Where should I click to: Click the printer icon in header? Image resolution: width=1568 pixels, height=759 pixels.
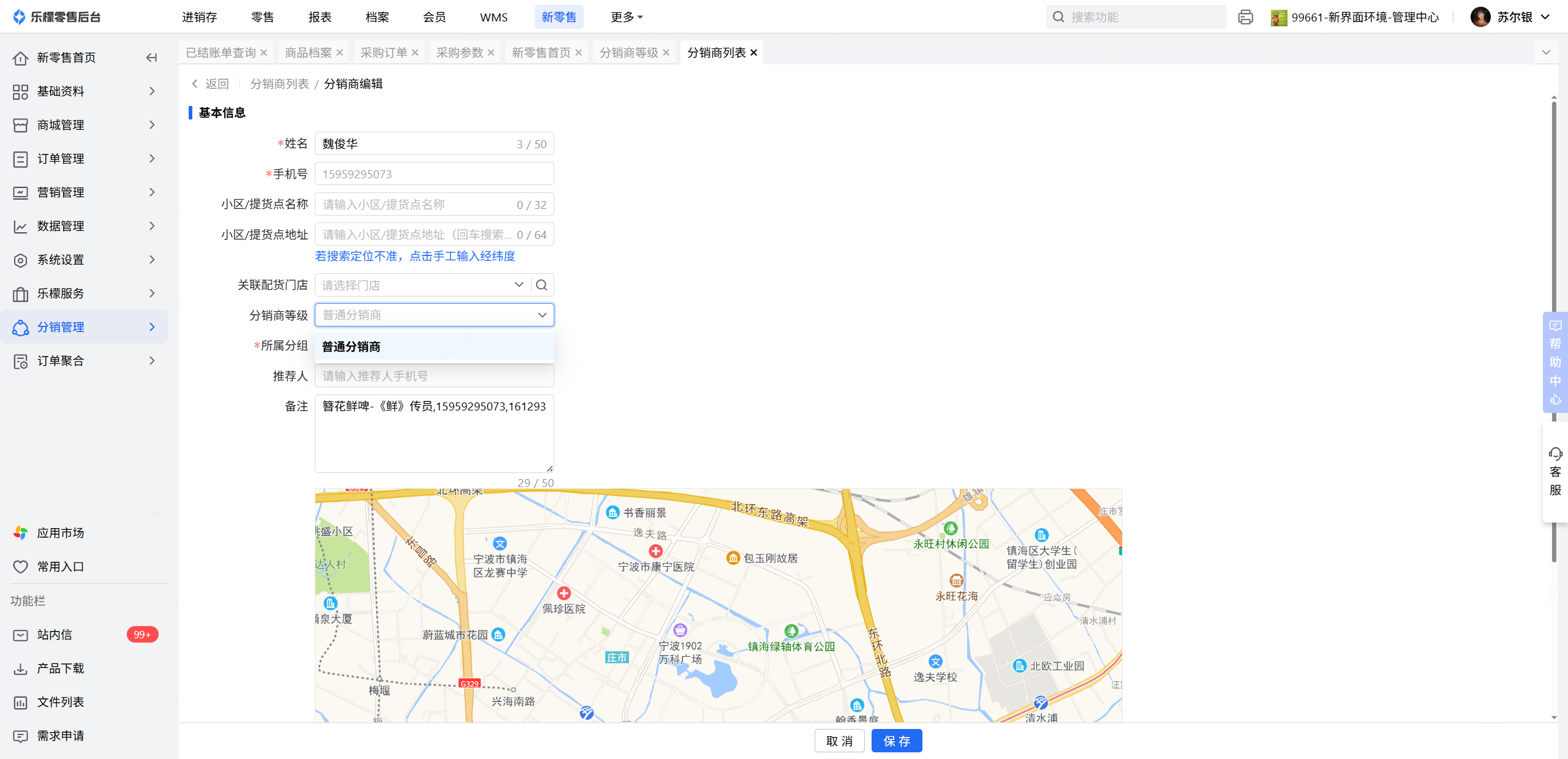click(x=1245, y=17)
